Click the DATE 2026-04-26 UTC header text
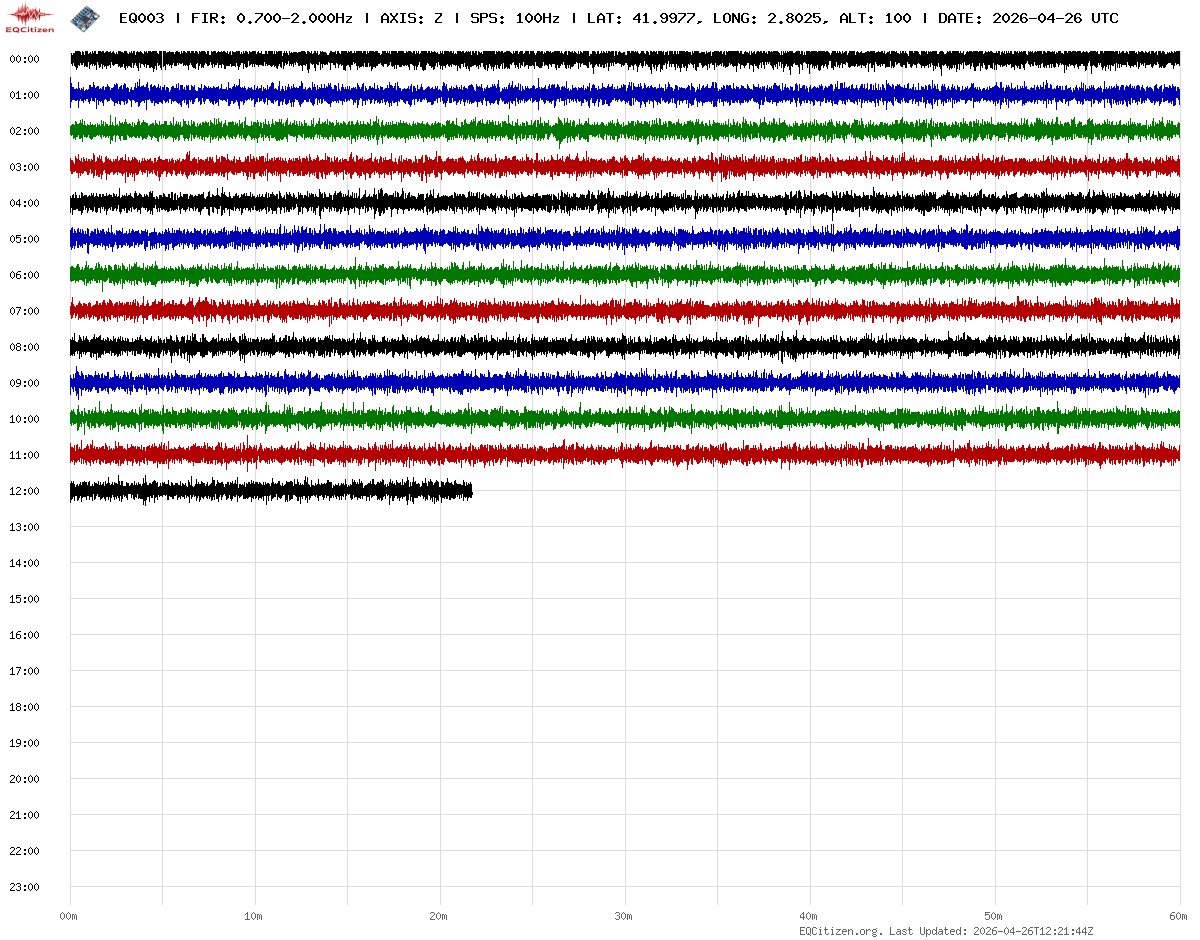This screenshot has width=1200, height=940. point(1028,18)
